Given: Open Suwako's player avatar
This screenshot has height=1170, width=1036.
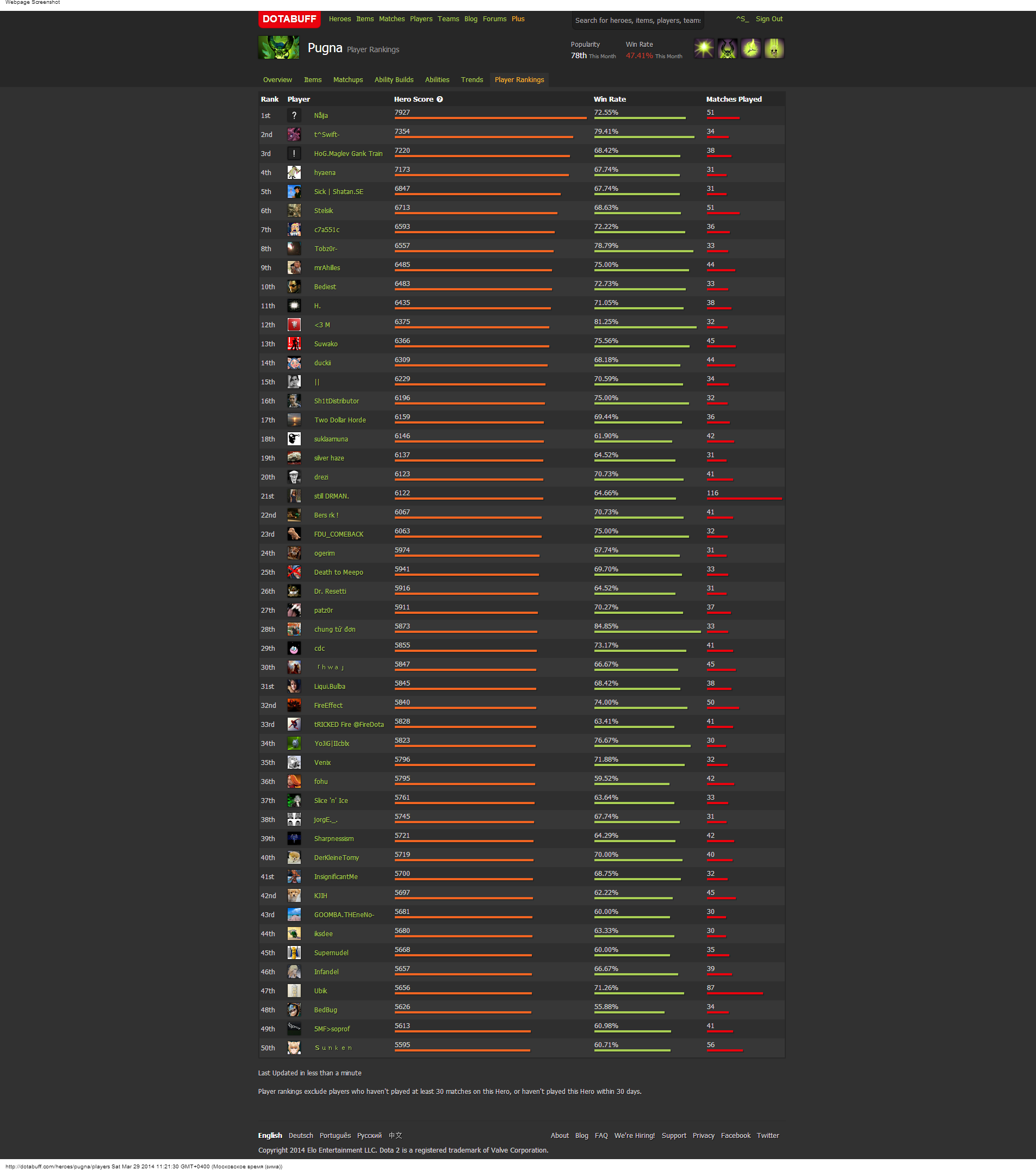Looking at the screenshot, I should click(294, 344).
